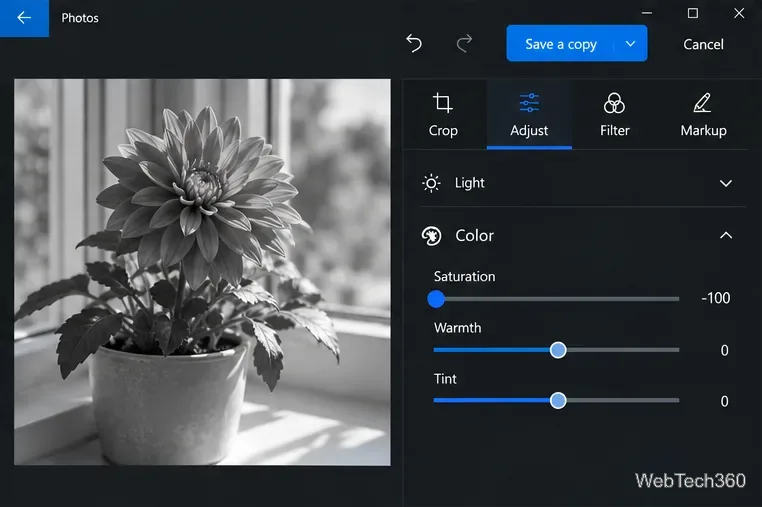Click the Saturation slider handle
762x507 pixels.
pos(436,299)
